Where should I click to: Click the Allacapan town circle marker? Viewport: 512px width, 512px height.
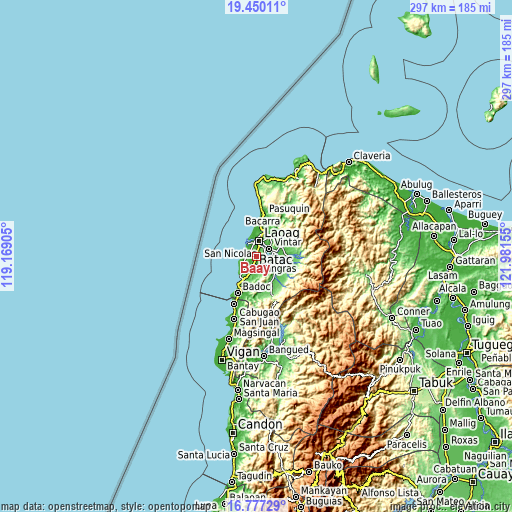click(x=434, y=236)
